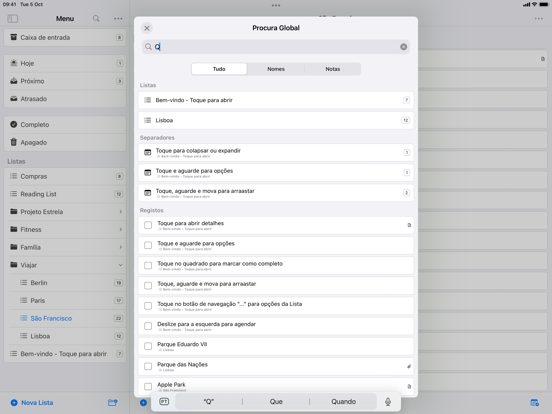
Task: Open the sidebar search magnifier icon
Action: pyautogui.click(x=96, y=18)
